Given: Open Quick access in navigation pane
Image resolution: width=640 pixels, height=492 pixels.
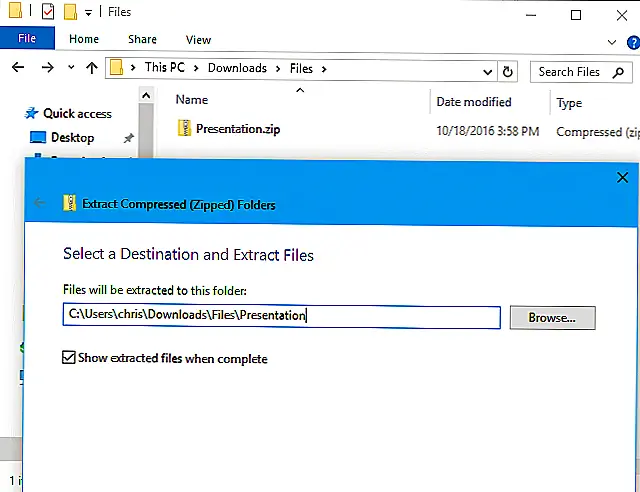Looking at the screenshot, I should (x=77, y=114).
